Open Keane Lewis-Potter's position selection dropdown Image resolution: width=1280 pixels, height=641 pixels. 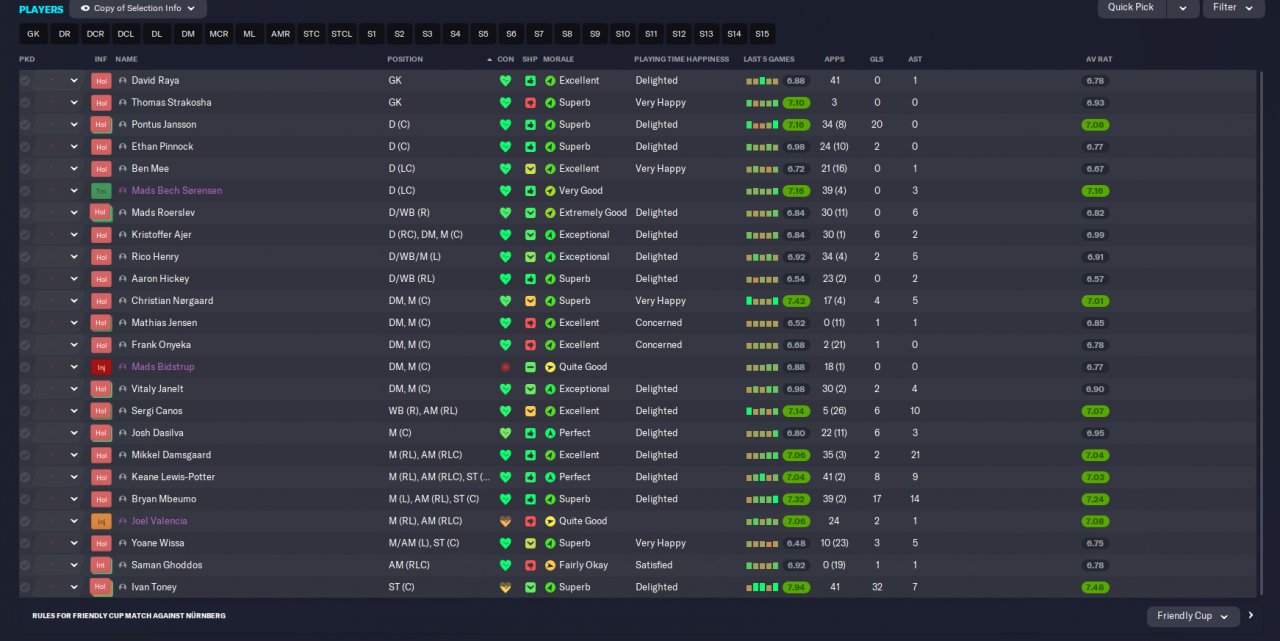59,477
